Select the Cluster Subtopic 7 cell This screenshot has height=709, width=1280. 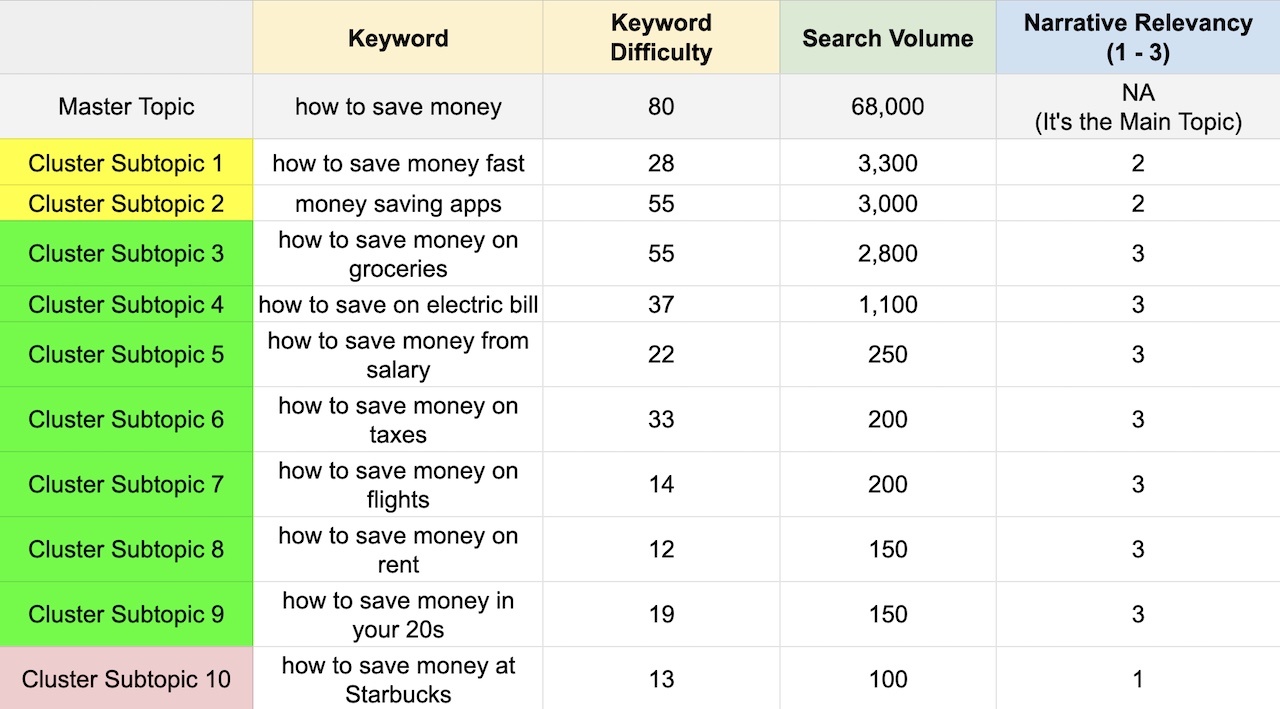click(x=126, y=484)
